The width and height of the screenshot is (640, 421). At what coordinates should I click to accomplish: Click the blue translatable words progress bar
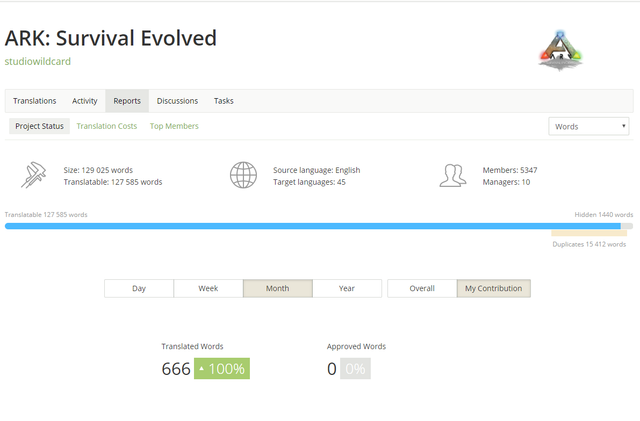point(313,226)
